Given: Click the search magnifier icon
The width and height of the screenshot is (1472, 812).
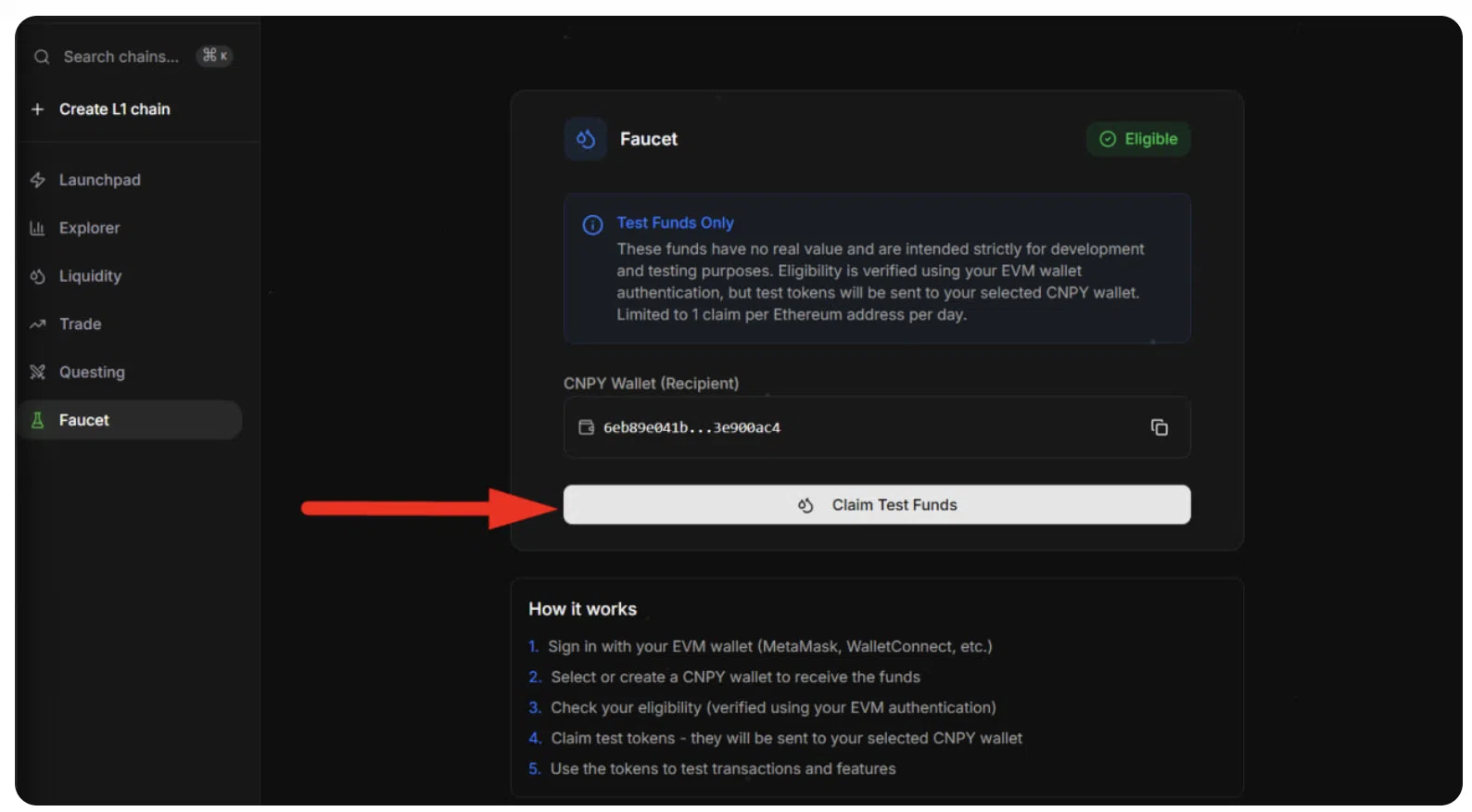Looking at the screenshot, I should (x=42, y=57).
